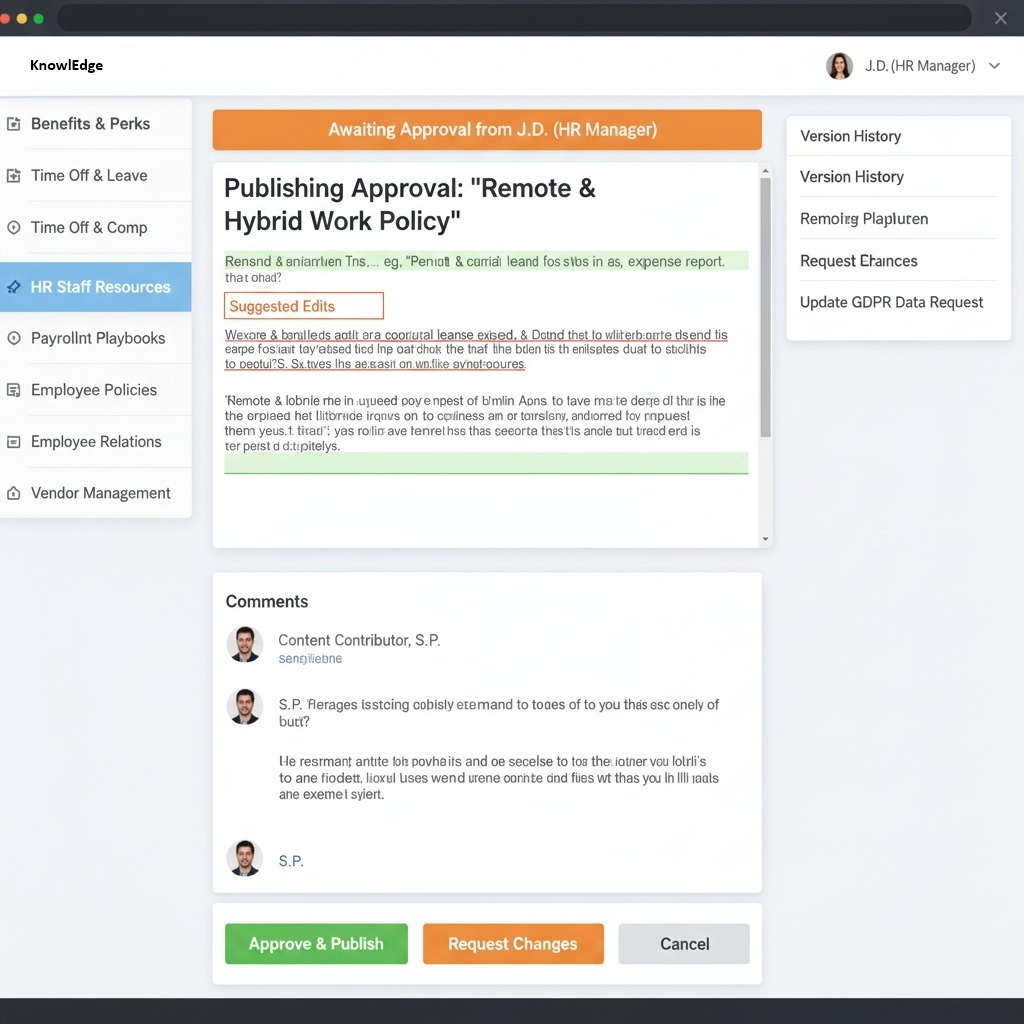Click the Request Changes button
The width and height of the screenshot is (1024, 1024).
[513, 944]
